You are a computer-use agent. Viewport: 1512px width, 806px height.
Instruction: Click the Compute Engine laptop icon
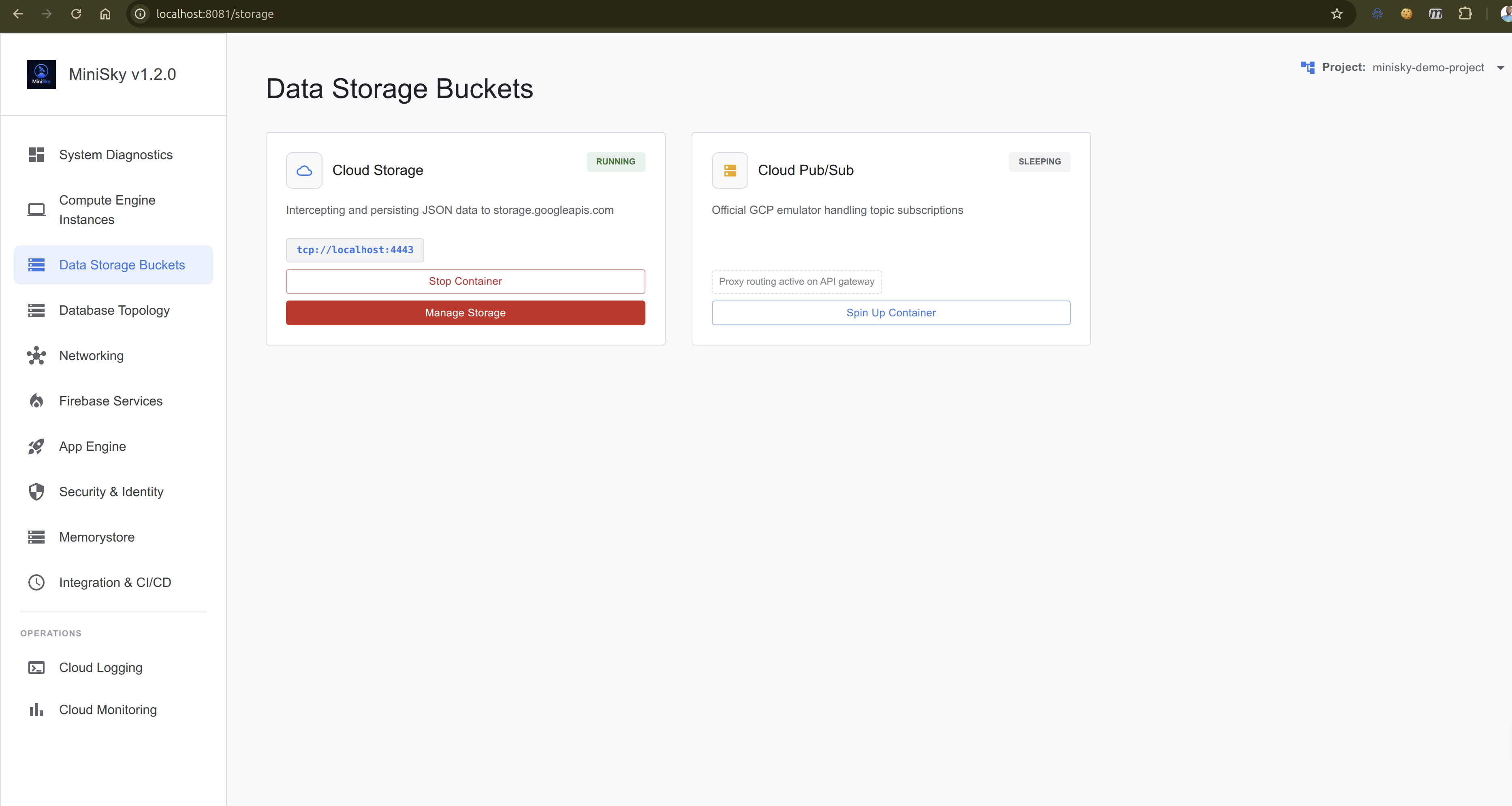[x=36, y=210]
